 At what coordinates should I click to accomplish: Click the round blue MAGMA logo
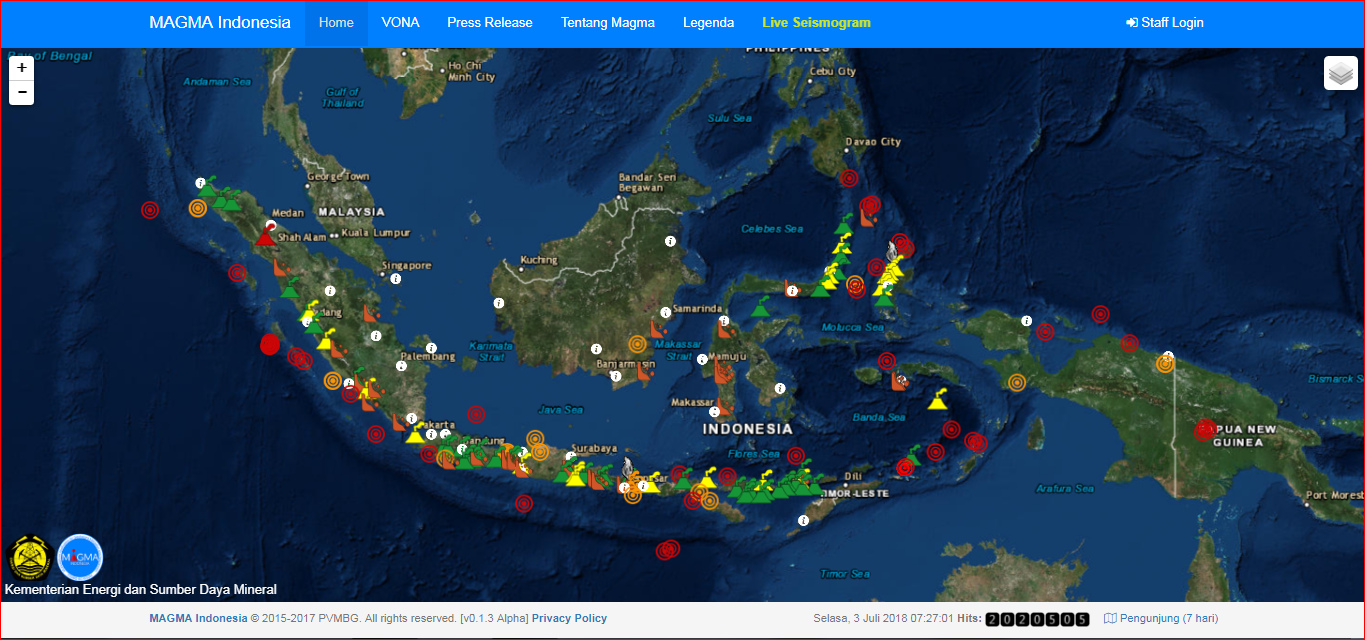coord(80,557)
